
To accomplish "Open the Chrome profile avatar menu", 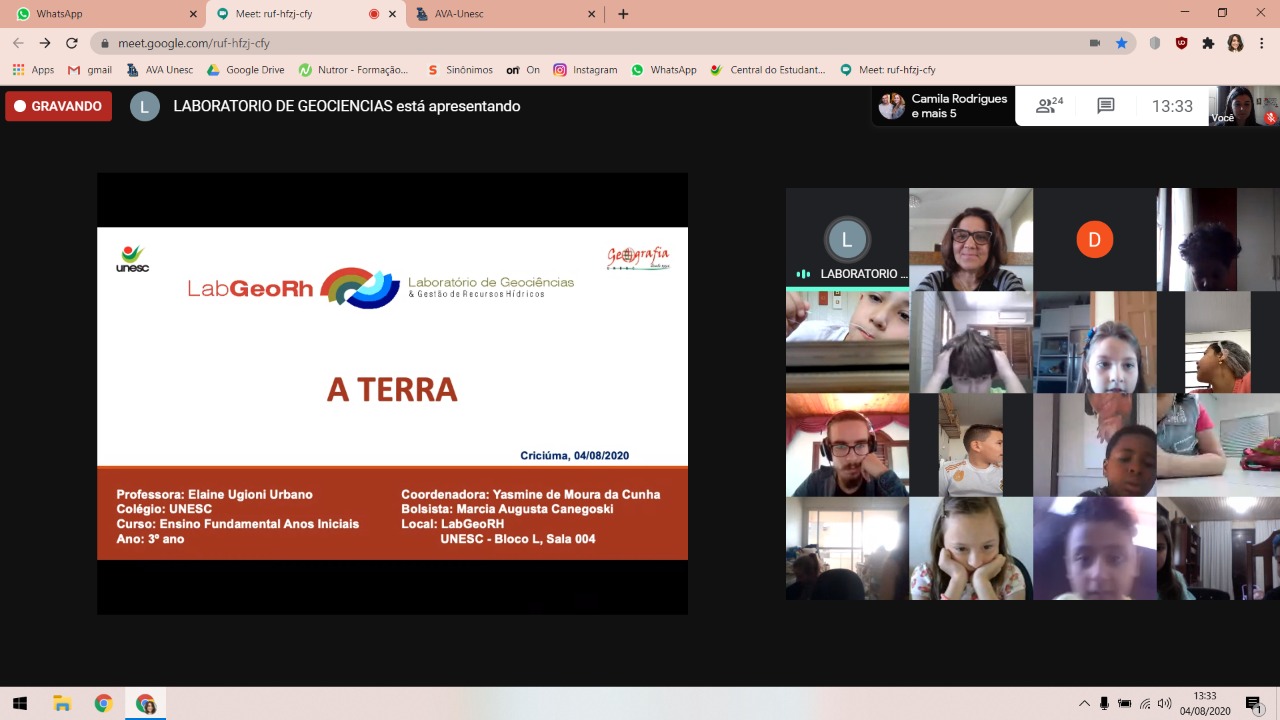I will click(1235, 43).
